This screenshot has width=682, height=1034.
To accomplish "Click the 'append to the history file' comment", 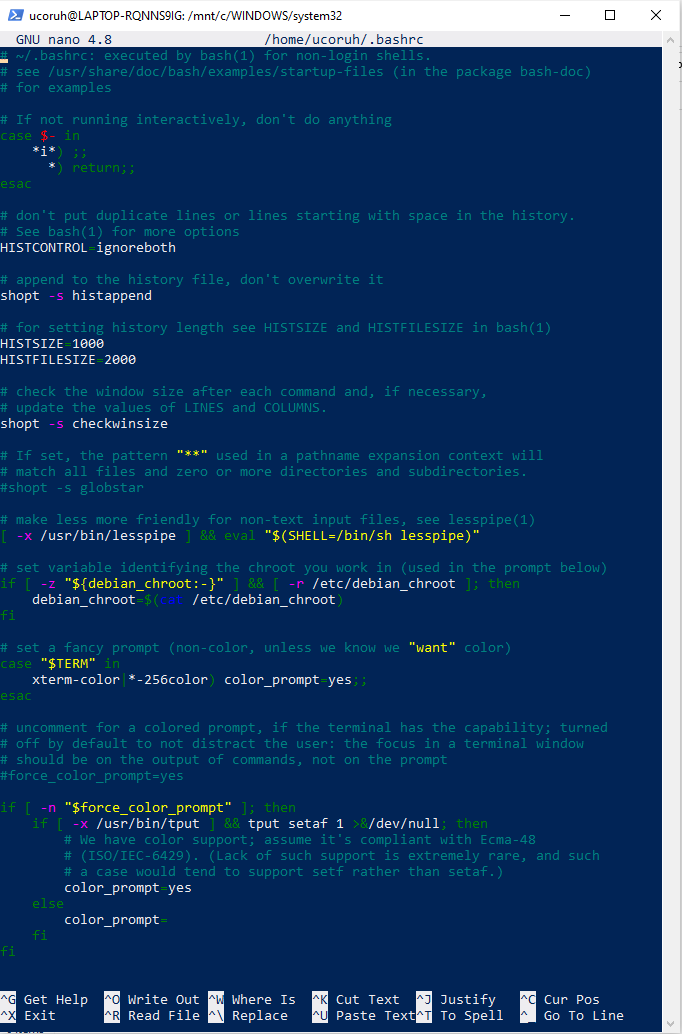I will (x=192, y=280).
